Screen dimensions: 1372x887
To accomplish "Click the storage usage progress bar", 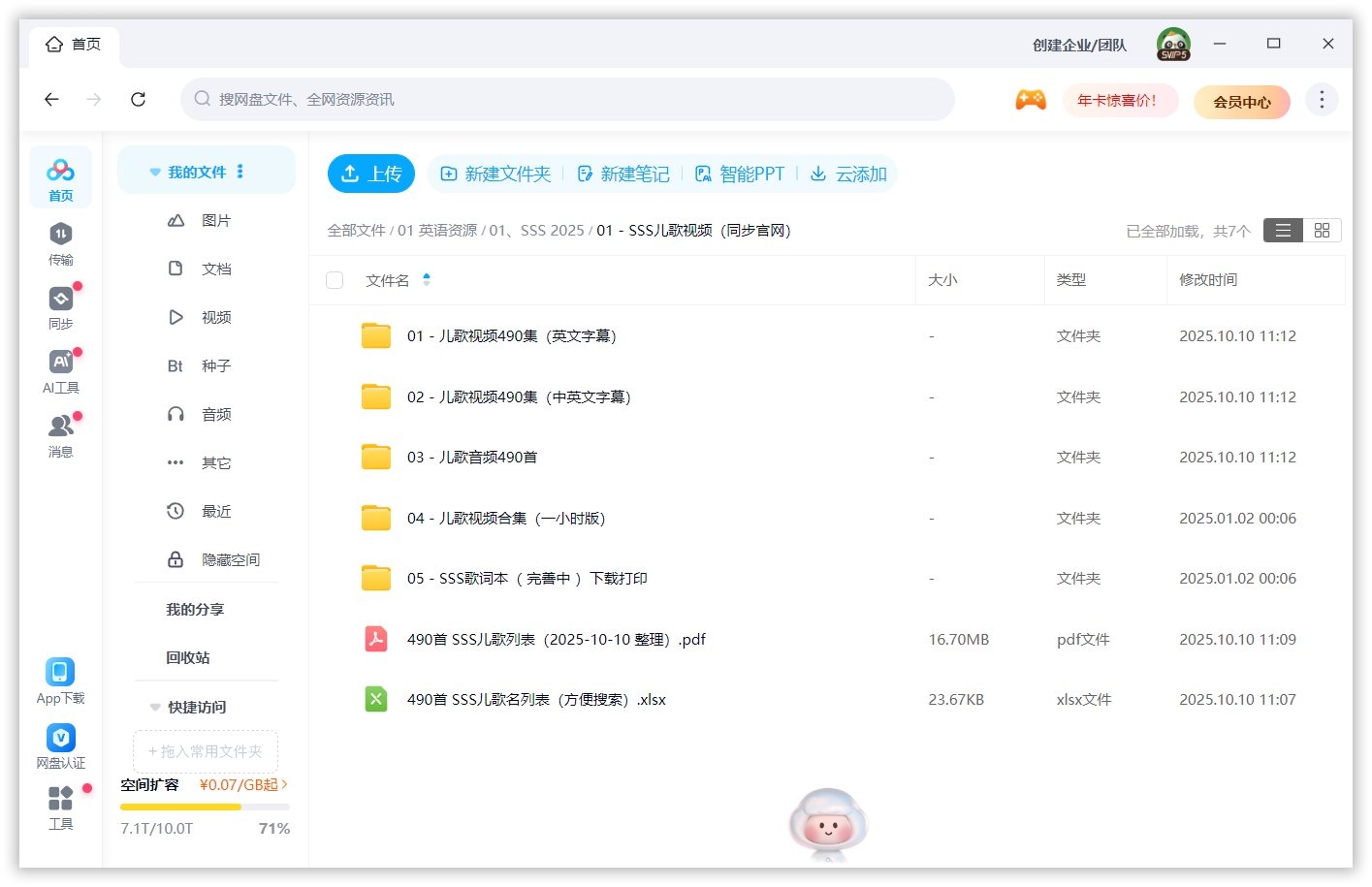I will click(x=204, y=807).
